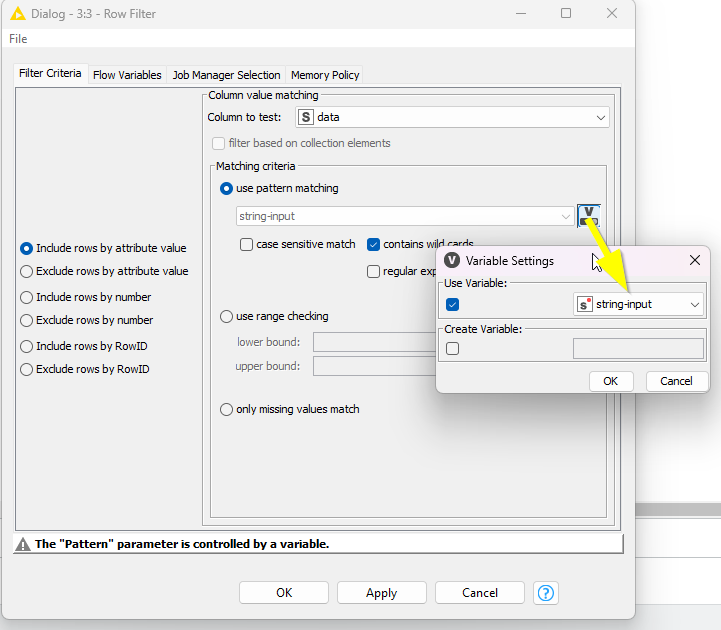
Task: Enable case sensitive match
Action: point(246,244)
